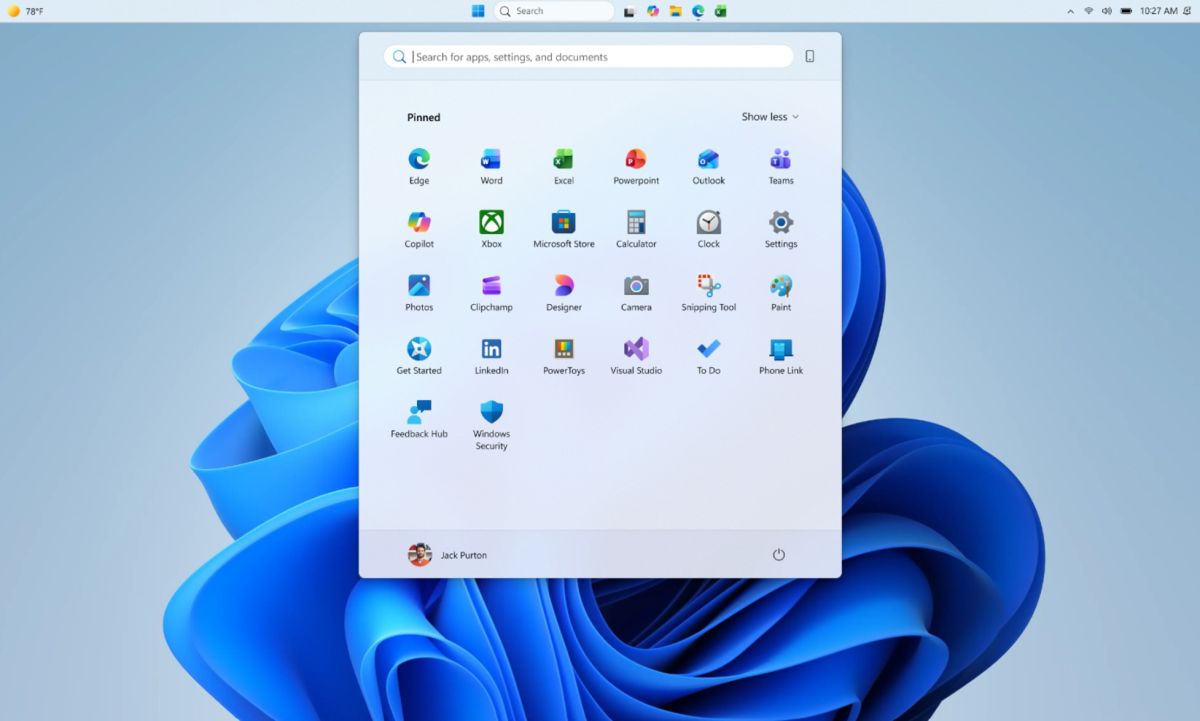Open the Paint app
This screenshot has width=1200, height=721.
coord(781,293)
